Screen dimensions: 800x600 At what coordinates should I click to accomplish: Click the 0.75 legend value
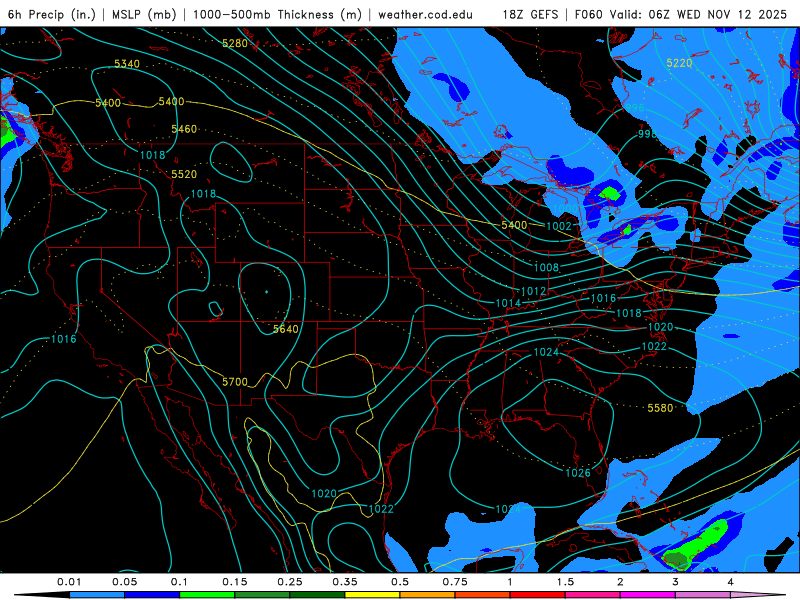(x=455, y=582)
